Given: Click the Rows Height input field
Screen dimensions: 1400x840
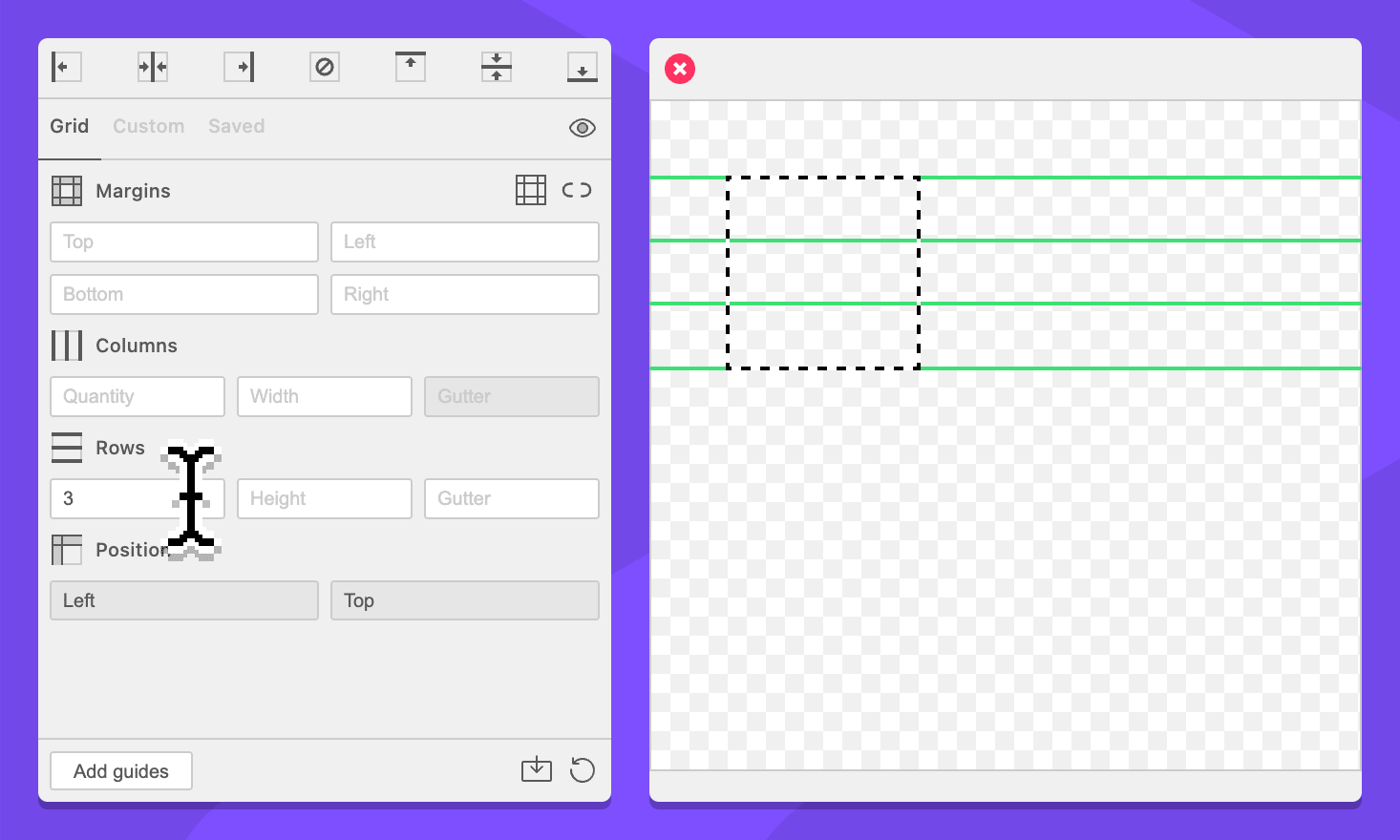Looking at the screenshot, I should [325, 498].
